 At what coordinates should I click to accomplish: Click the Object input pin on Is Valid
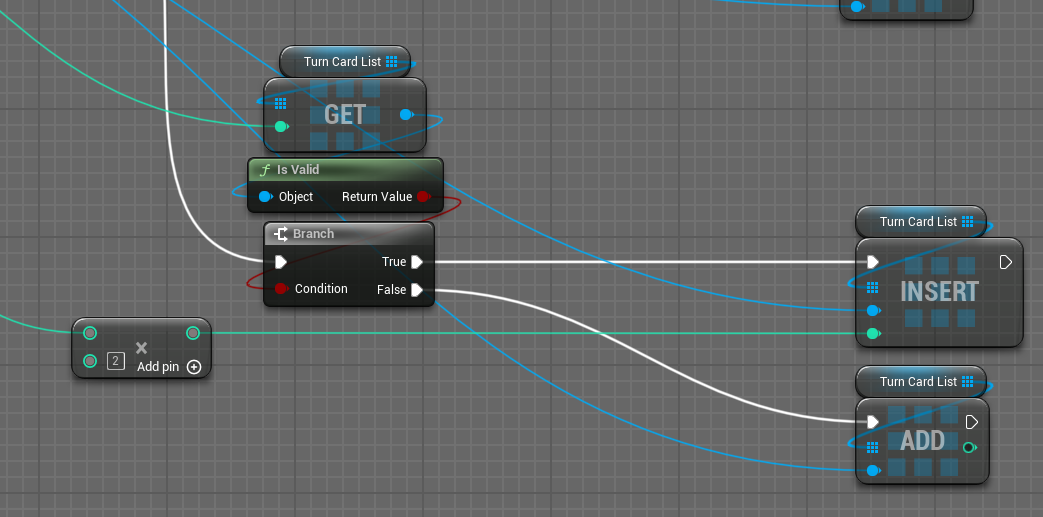point(265,197)
